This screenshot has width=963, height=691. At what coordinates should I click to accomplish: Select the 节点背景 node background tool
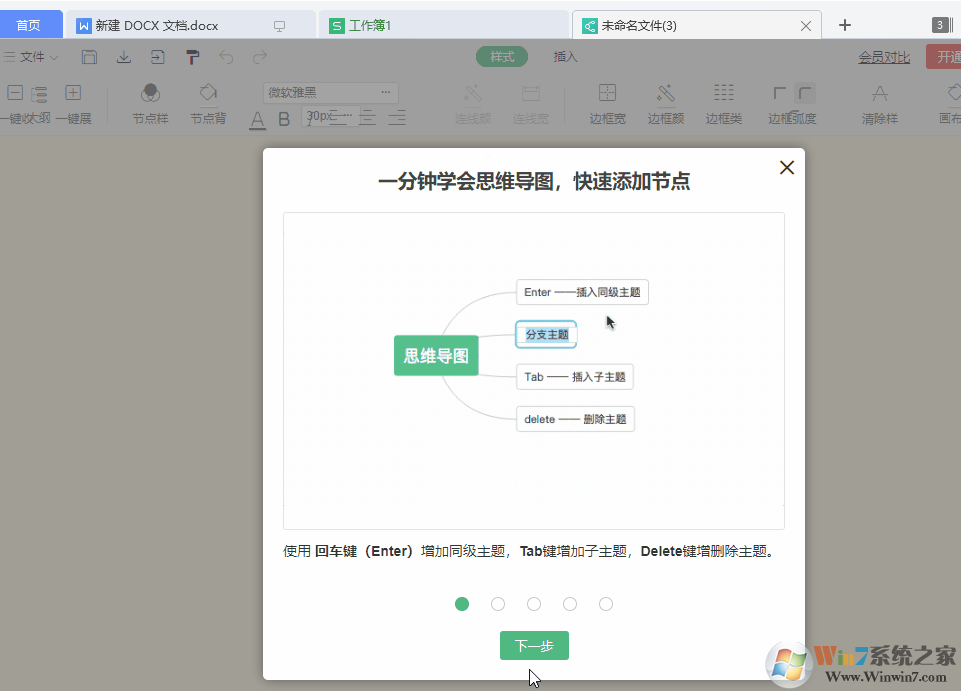click(207, 104)
